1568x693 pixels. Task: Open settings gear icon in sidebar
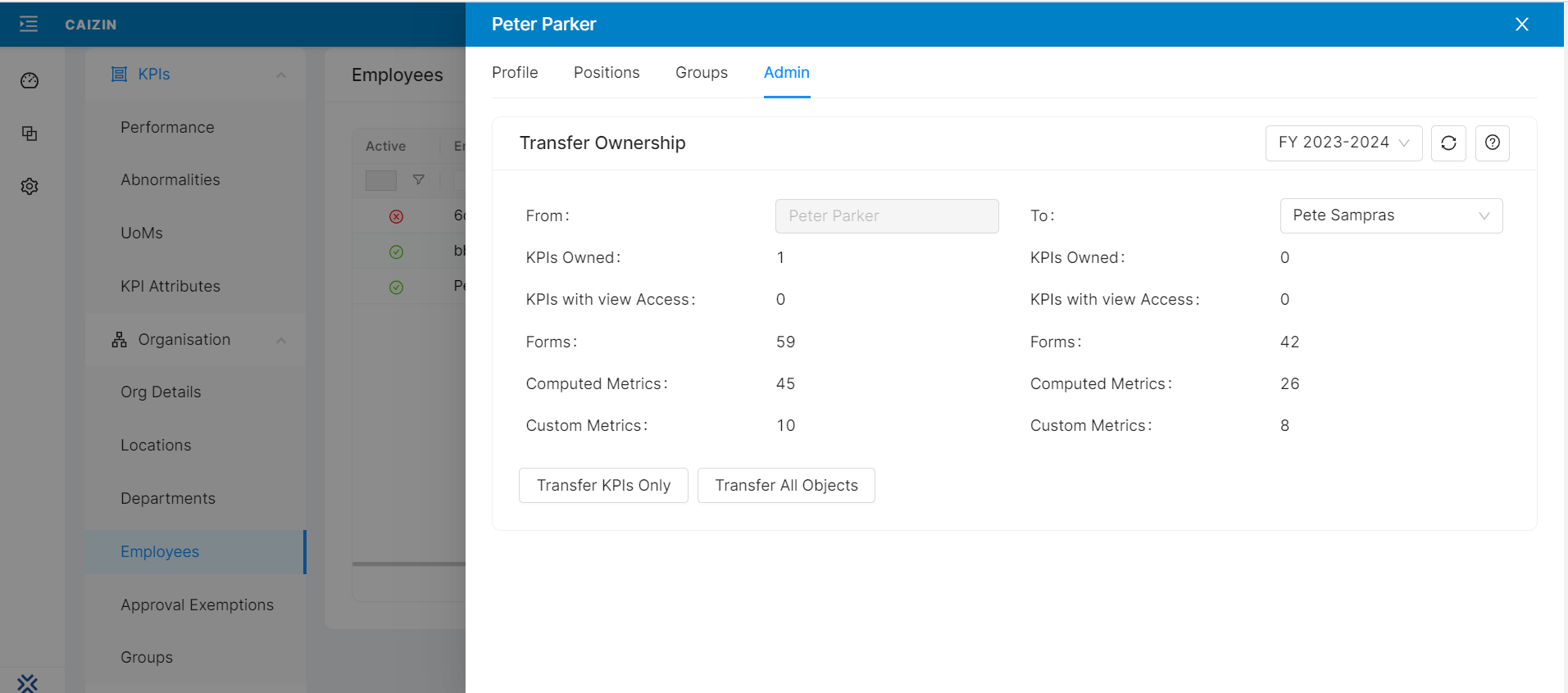coord(30,187)
